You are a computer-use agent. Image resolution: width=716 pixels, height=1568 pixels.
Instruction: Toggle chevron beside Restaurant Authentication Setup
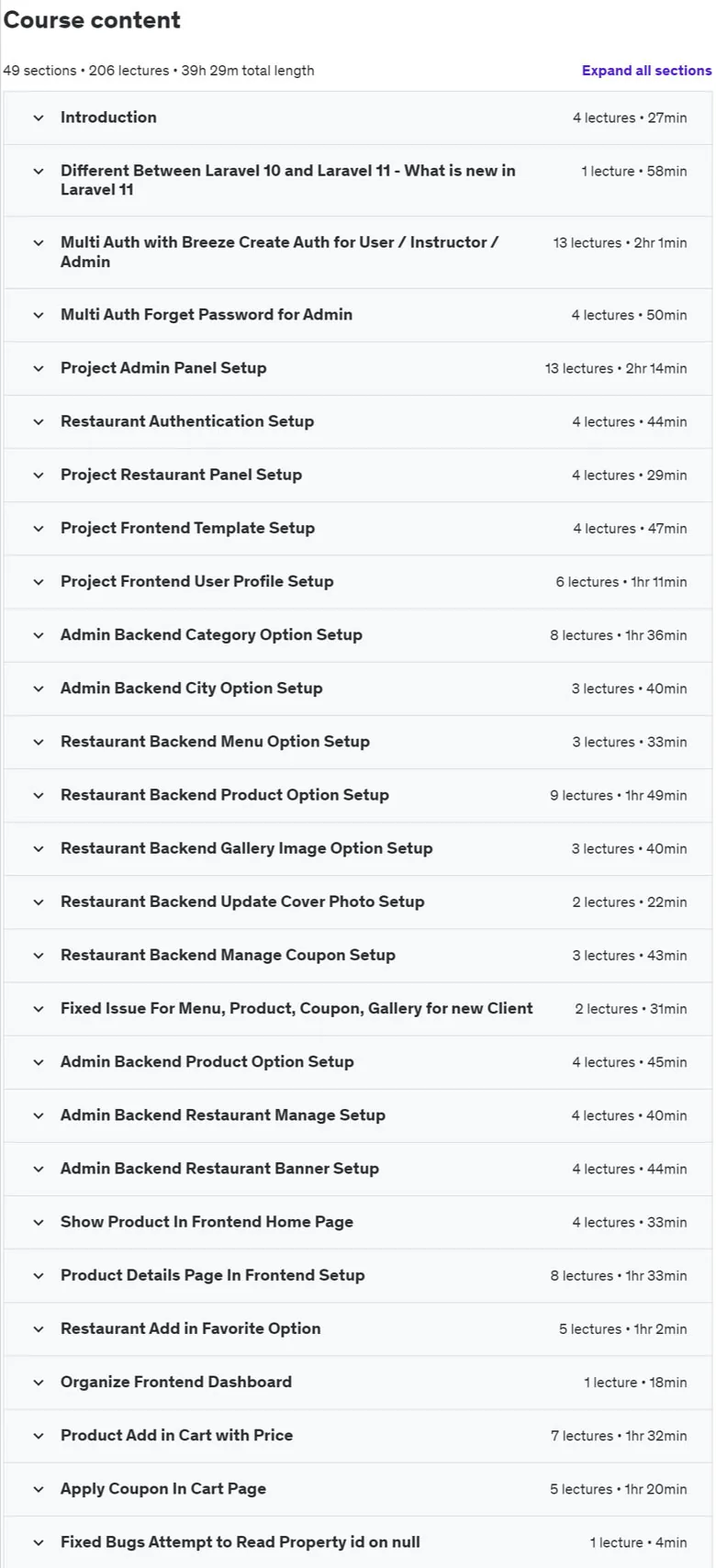39,421
